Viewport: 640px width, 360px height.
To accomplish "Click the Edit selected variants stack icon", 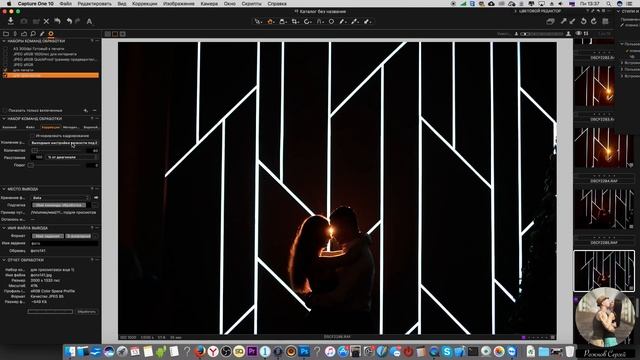I will click(550, 21).
